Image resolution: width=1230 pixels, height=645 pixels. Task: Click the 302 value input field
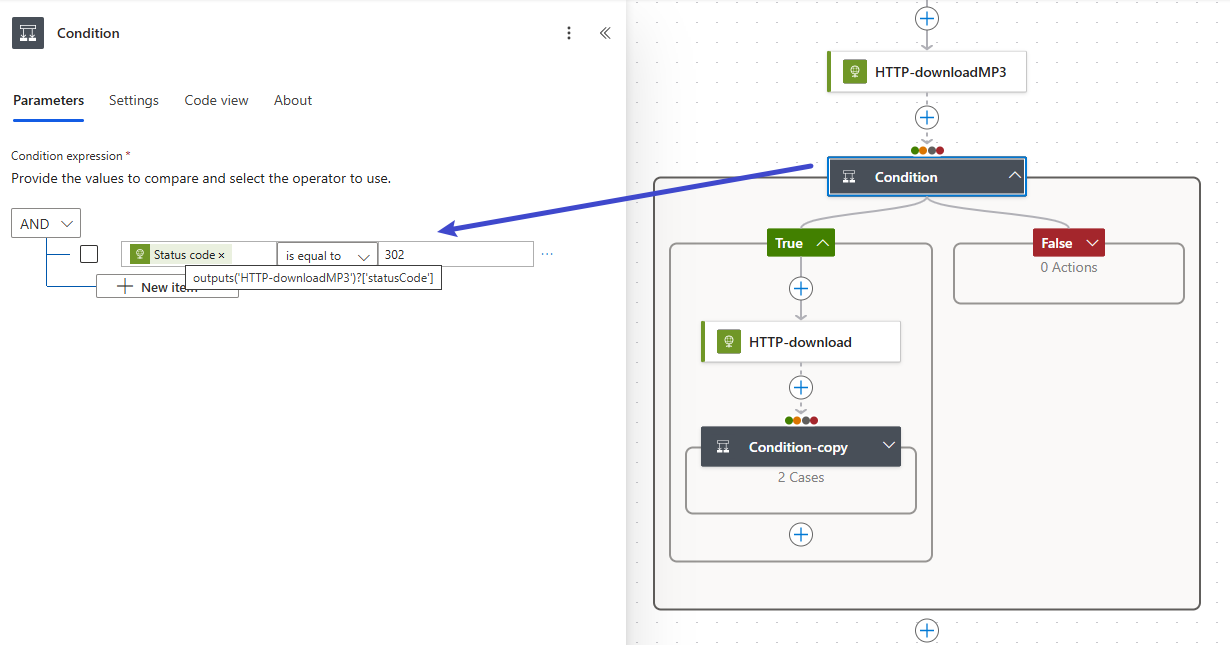tap(455, 255)
